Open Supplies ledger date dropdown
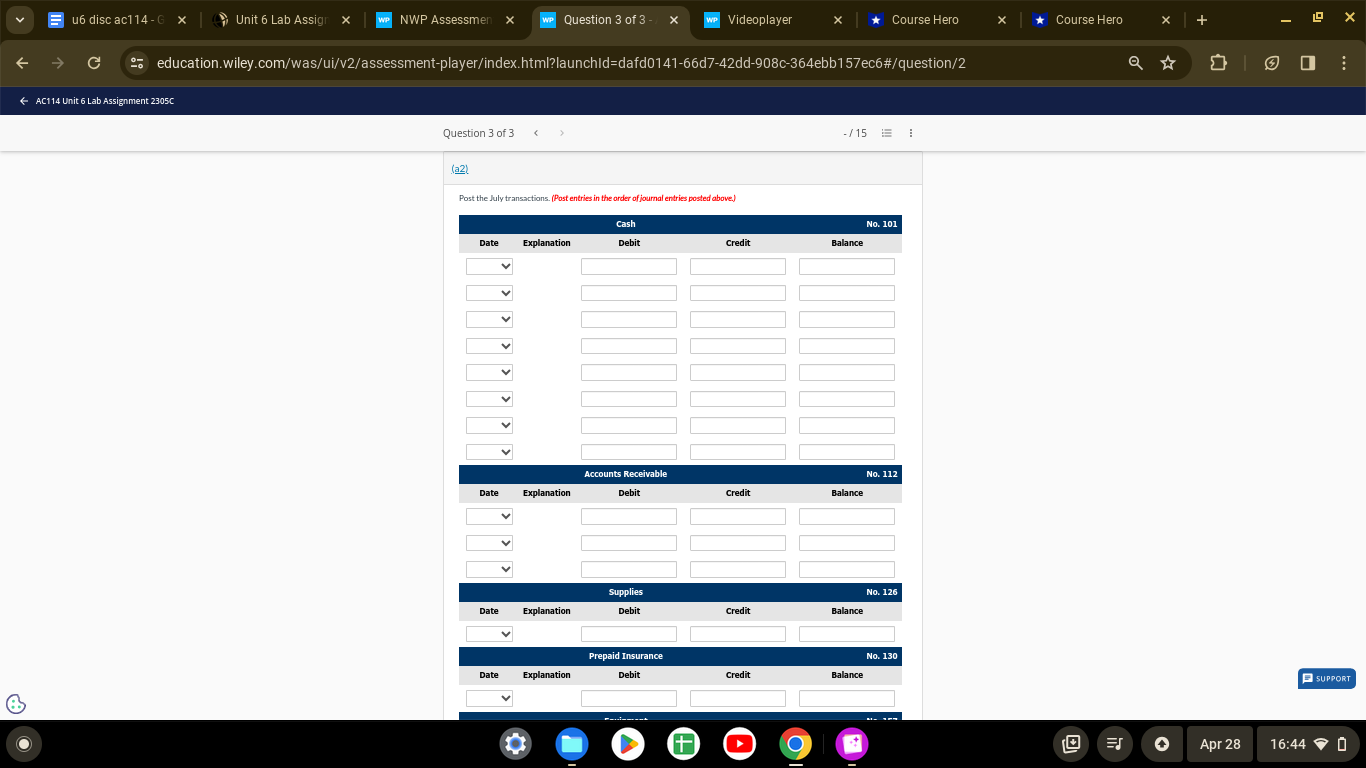This screenshot has width=1366, height=768. (x=490, y=634)
